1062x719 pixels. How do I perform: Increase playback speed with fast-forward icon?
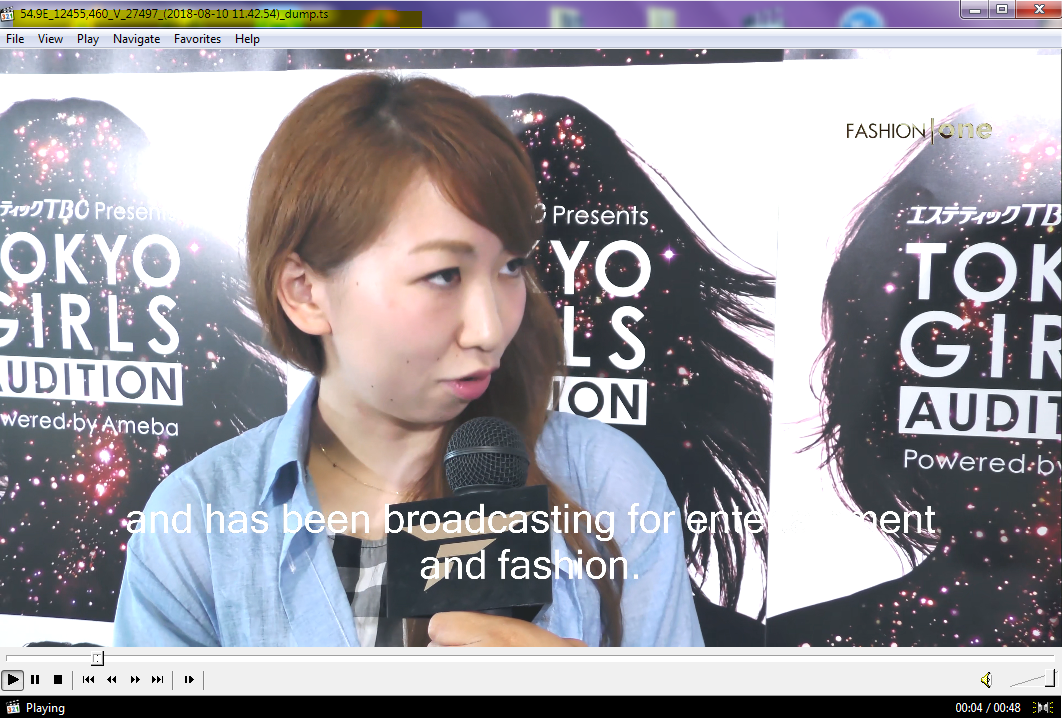point(135,680)
